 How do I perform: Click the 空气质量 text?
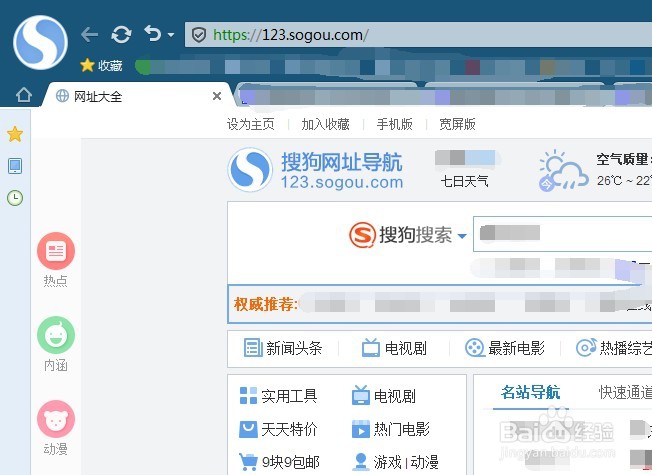[x=624, y=159]
